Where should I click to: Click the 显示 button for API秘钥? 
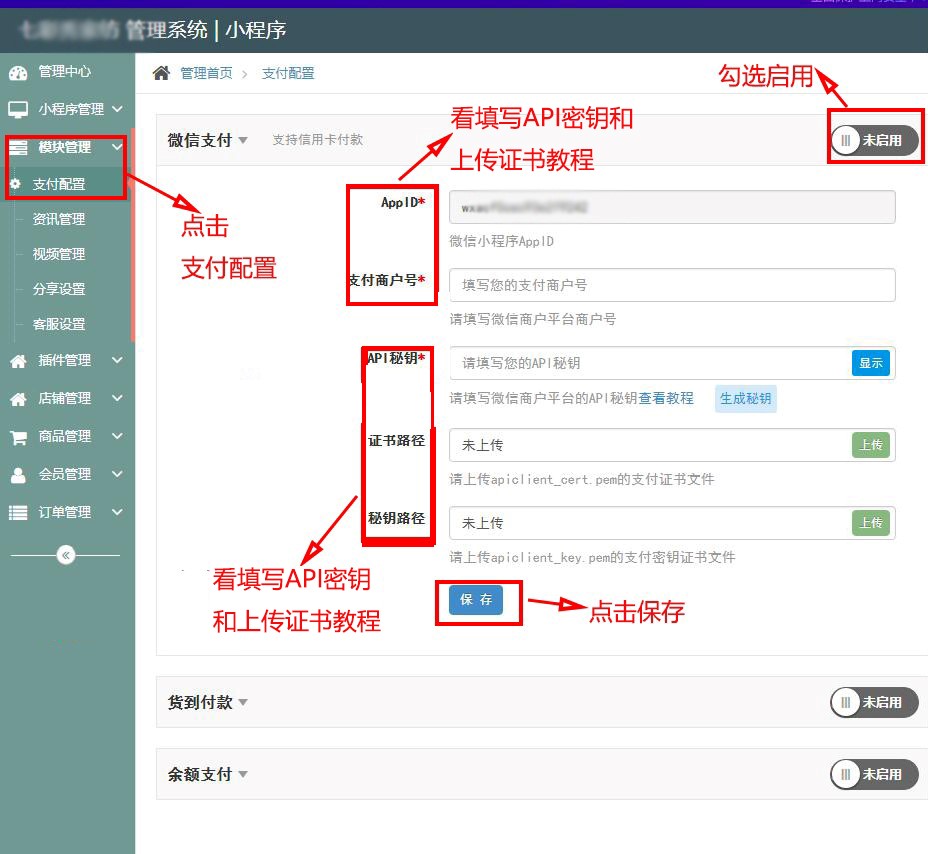pos(871,363)
